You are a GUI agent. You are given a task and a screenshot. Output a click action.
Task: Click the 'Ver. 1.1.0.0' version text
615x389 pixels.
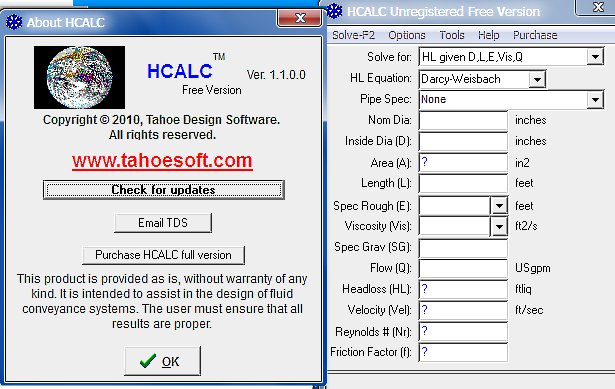pyautogui.click(x=276, y=75)
